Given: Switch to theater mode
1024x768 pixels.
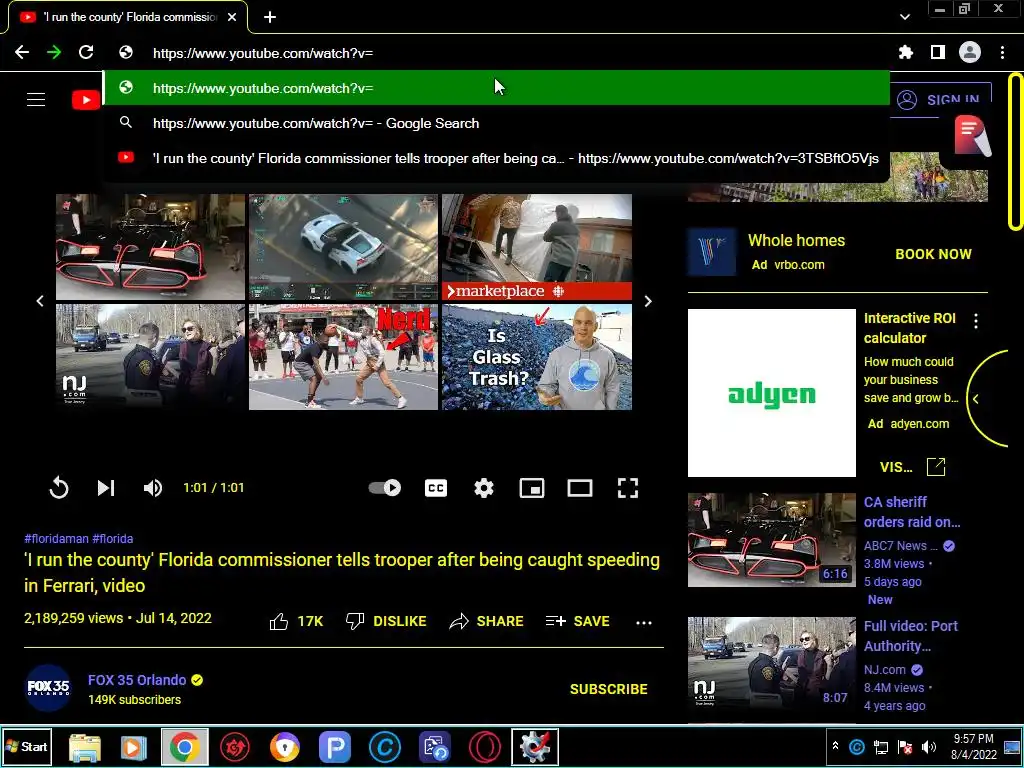Looking at the screenshot, I should point(579,488).
